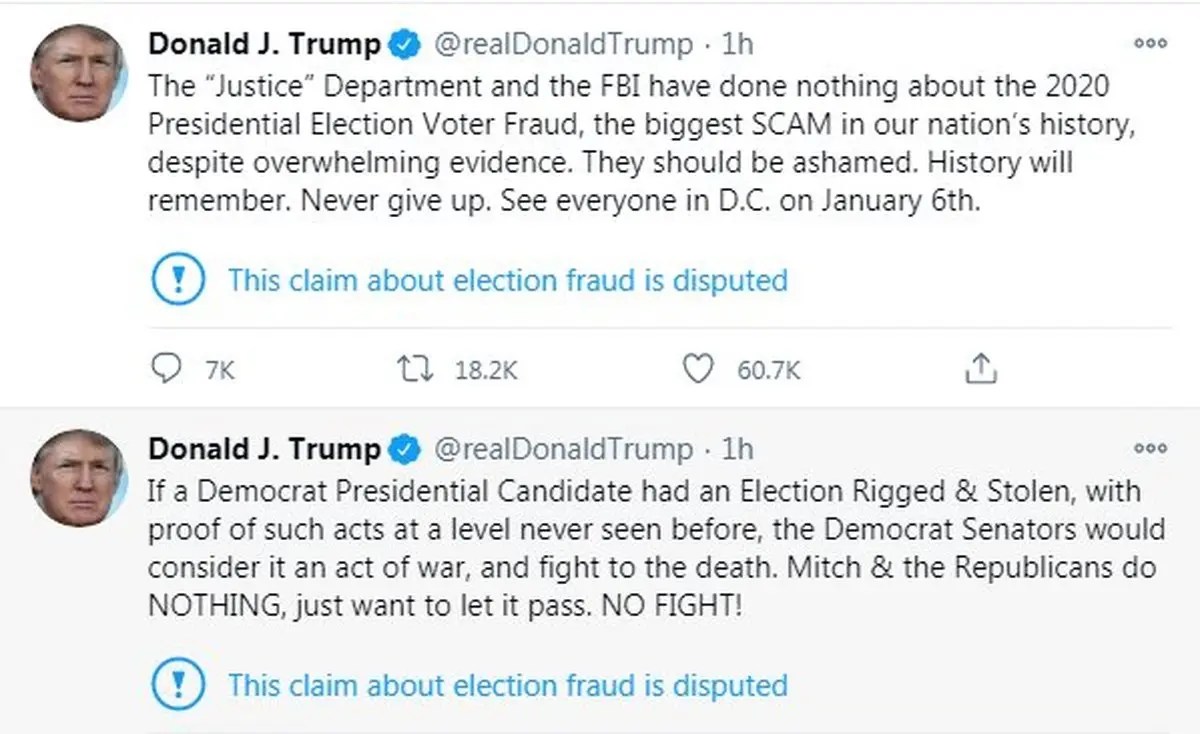Screen dimensions: 1200x734
Task: Click the share icon on the first tweet
Action: click(981, 370)
